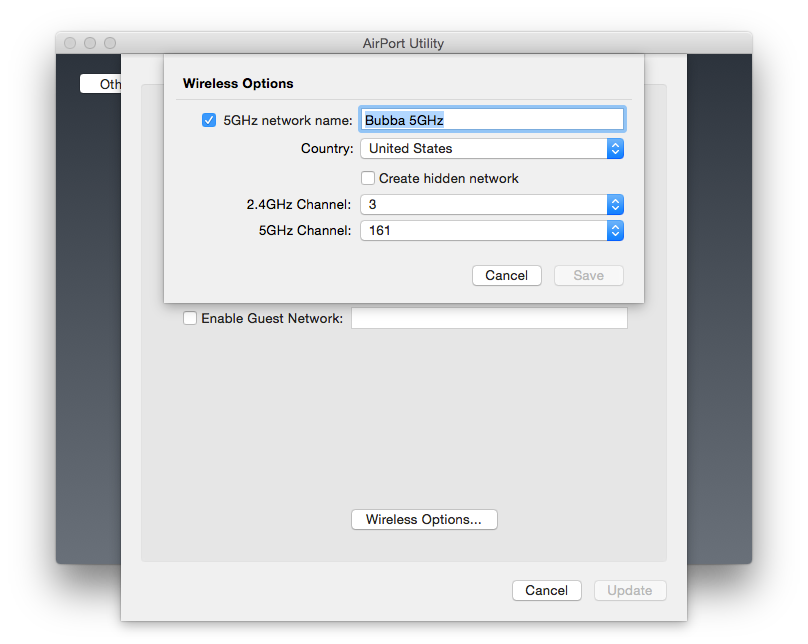This screenshot has width=808, height=644.
Task: Click the dimmed Save button
Action: click(588, 276)
